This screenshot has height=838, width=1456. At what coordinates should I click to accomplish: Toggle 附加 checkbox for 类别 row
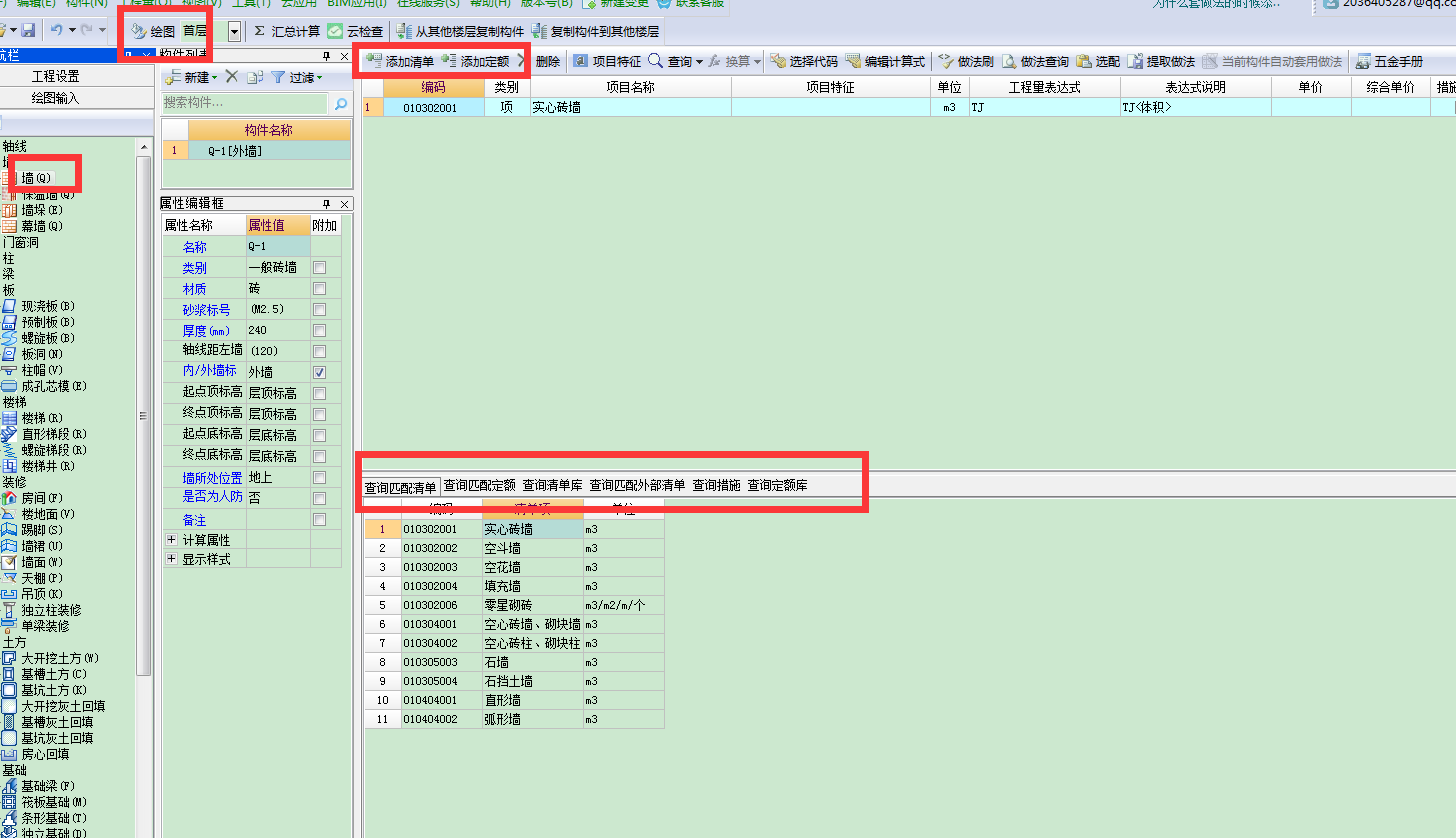[319, 268]
